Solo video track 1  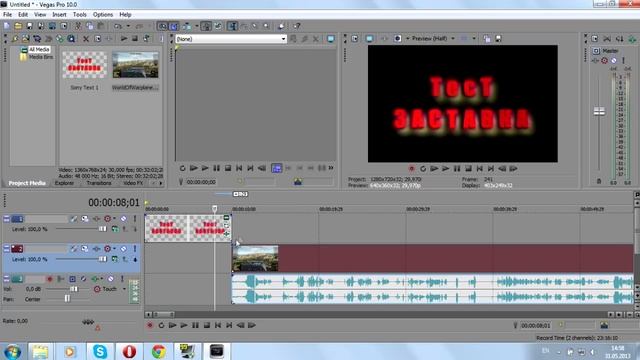(x=135, y=219)
